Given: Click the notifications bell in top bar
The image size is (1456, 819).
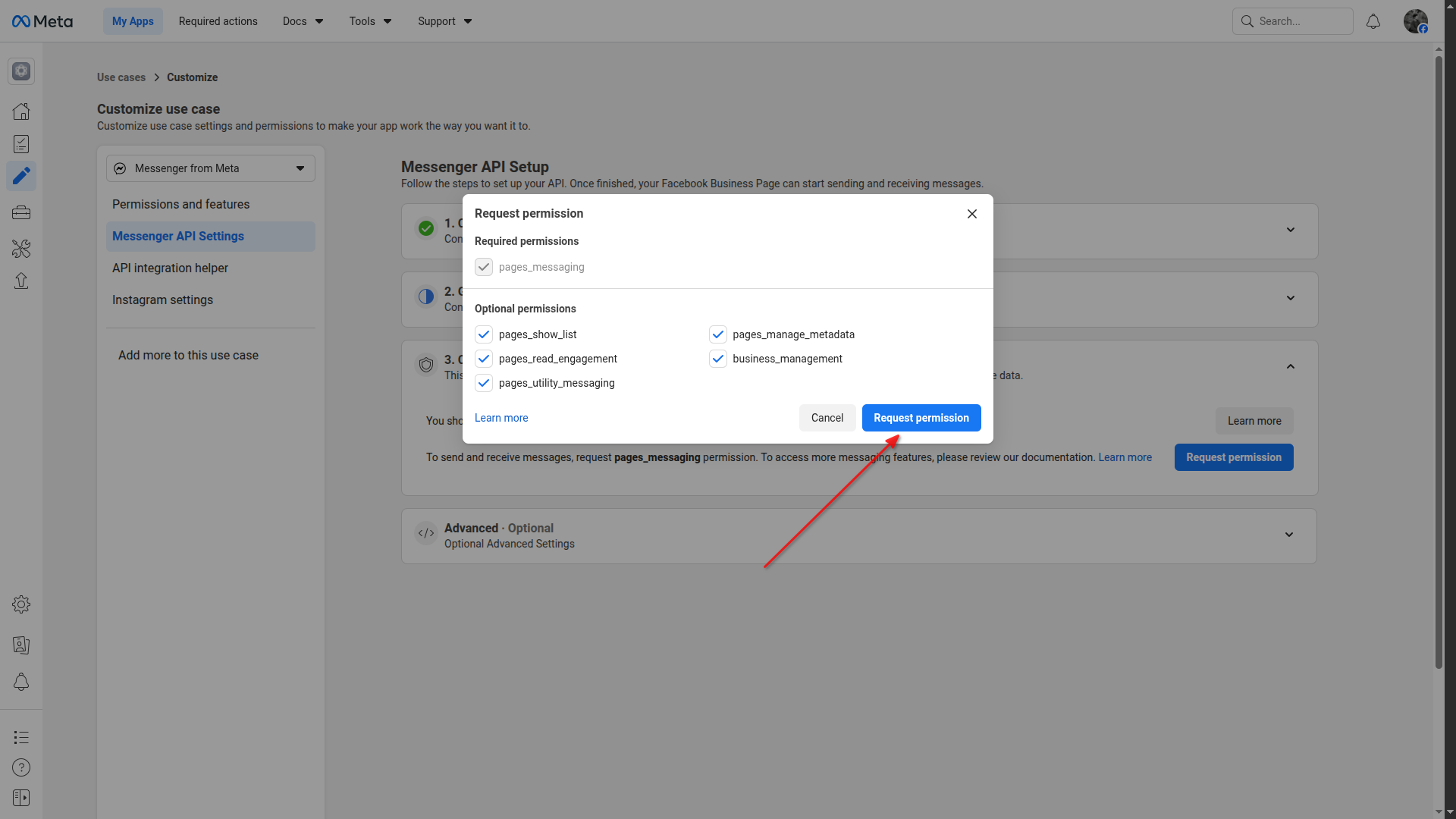Looking at the screenshot, I should tap(1373, 21).
